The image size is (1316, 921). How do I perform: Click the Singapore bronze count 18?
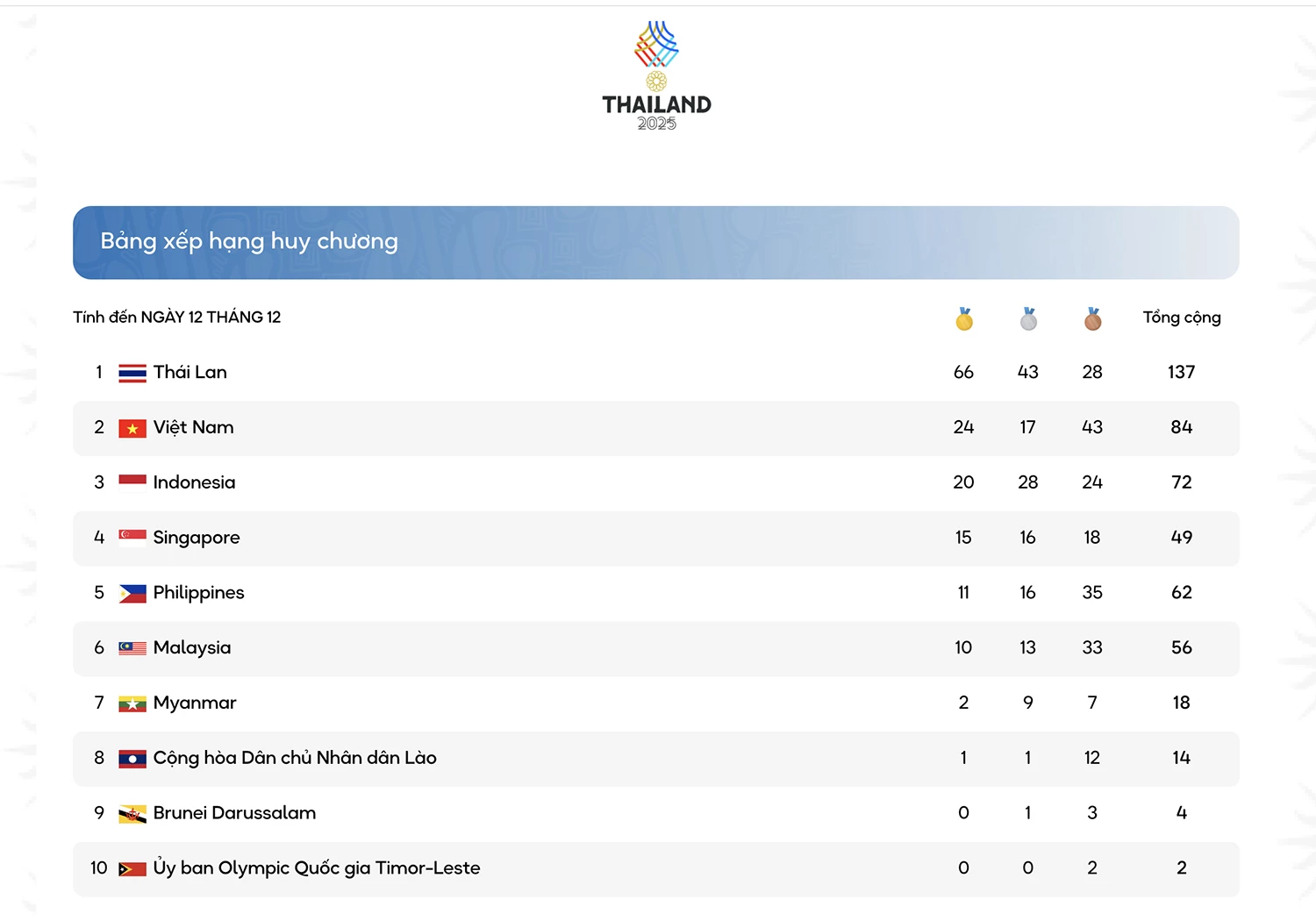click(1091, 538)
